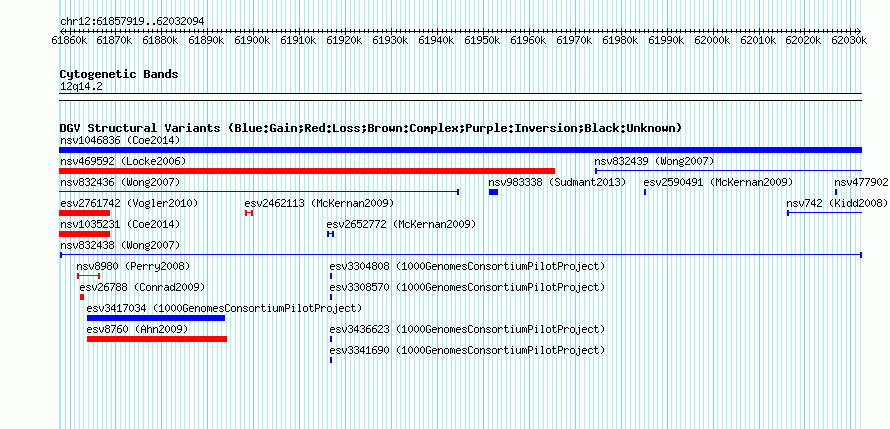Click the 62030k ruler tick label
Viewport: 890px width, 429px height.
click(x=850, y=40)
